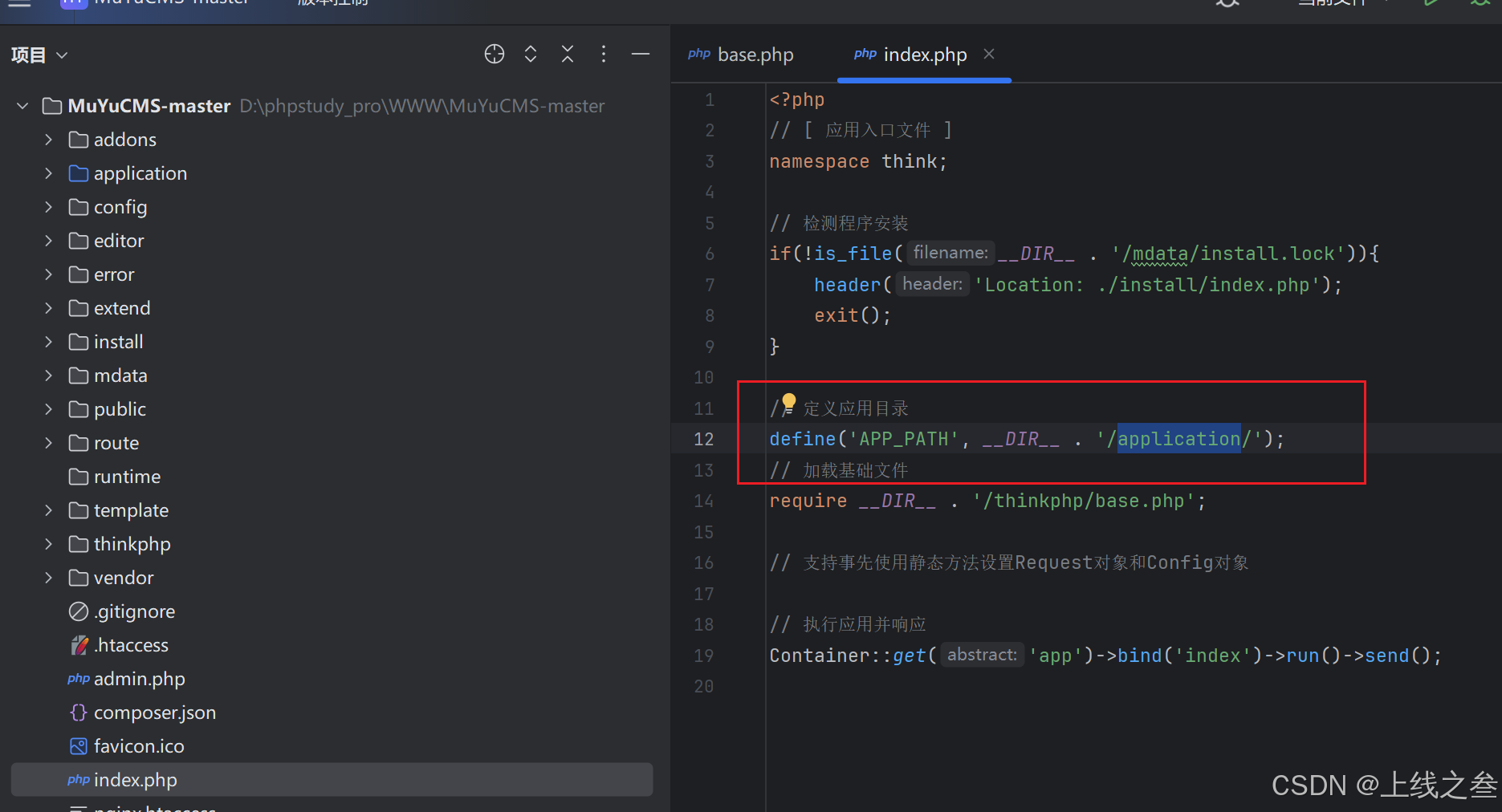The image size is (1502, 812).
Task: Switch to the base.php tab
Action: click(741, 54)
